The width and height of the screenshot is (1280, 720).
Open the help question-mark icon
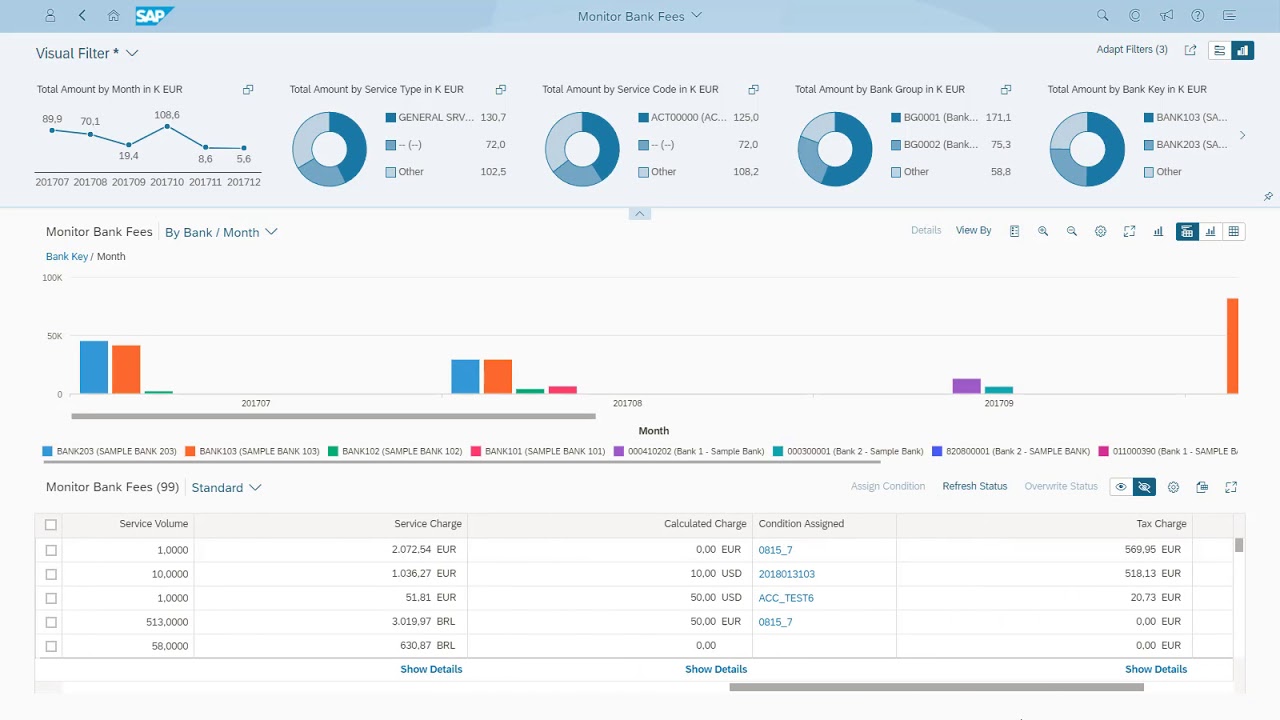(x=1198, y=16)
